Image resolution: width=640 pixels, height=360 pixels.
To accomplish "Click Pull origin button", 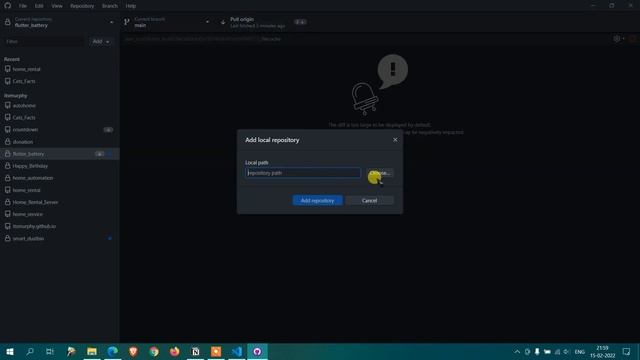I will click(x=263, y=22).
